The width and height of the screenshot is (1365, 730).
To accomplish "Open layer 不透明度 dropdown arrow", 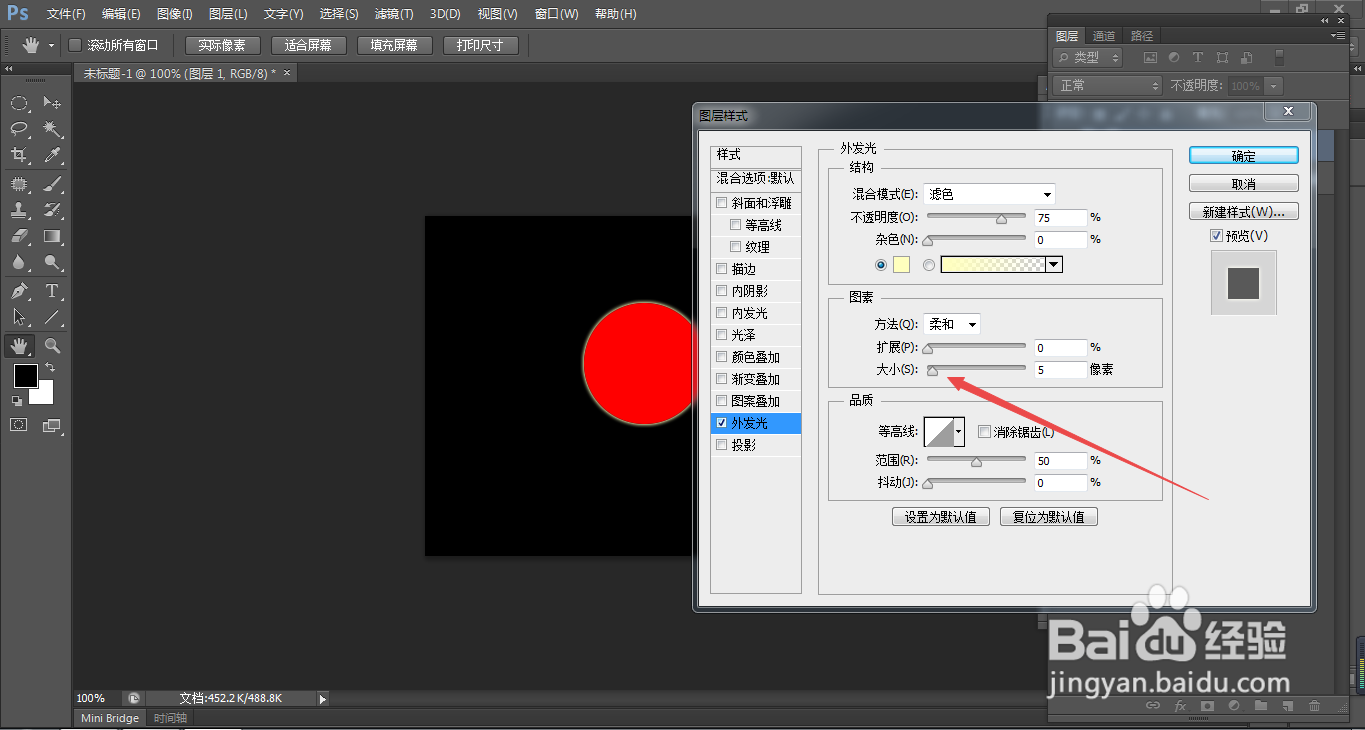I will (x=1273, y=86).
